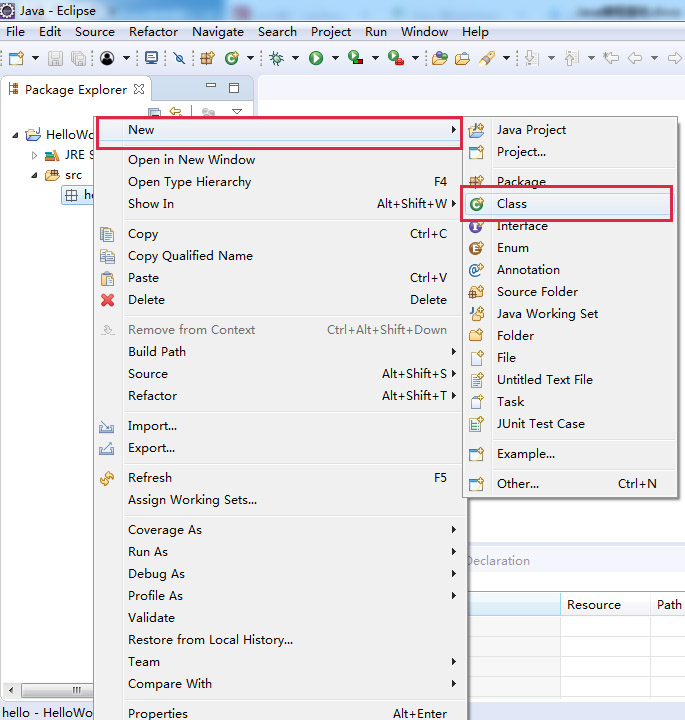Viewport: 685px width, 720px height.
Task: Click the Last Edit Location toolbar icon
Action: tap(611, 58)
